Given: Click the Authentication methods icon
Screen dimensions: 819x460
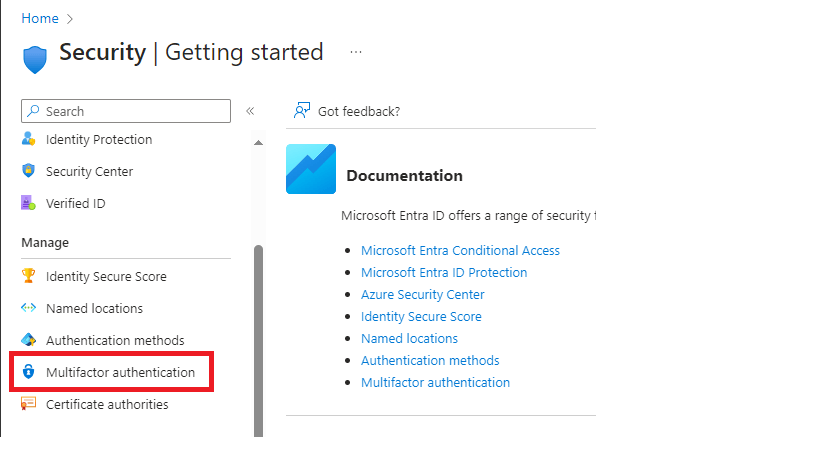Looking at the screenshot, I should pos(28,341).
